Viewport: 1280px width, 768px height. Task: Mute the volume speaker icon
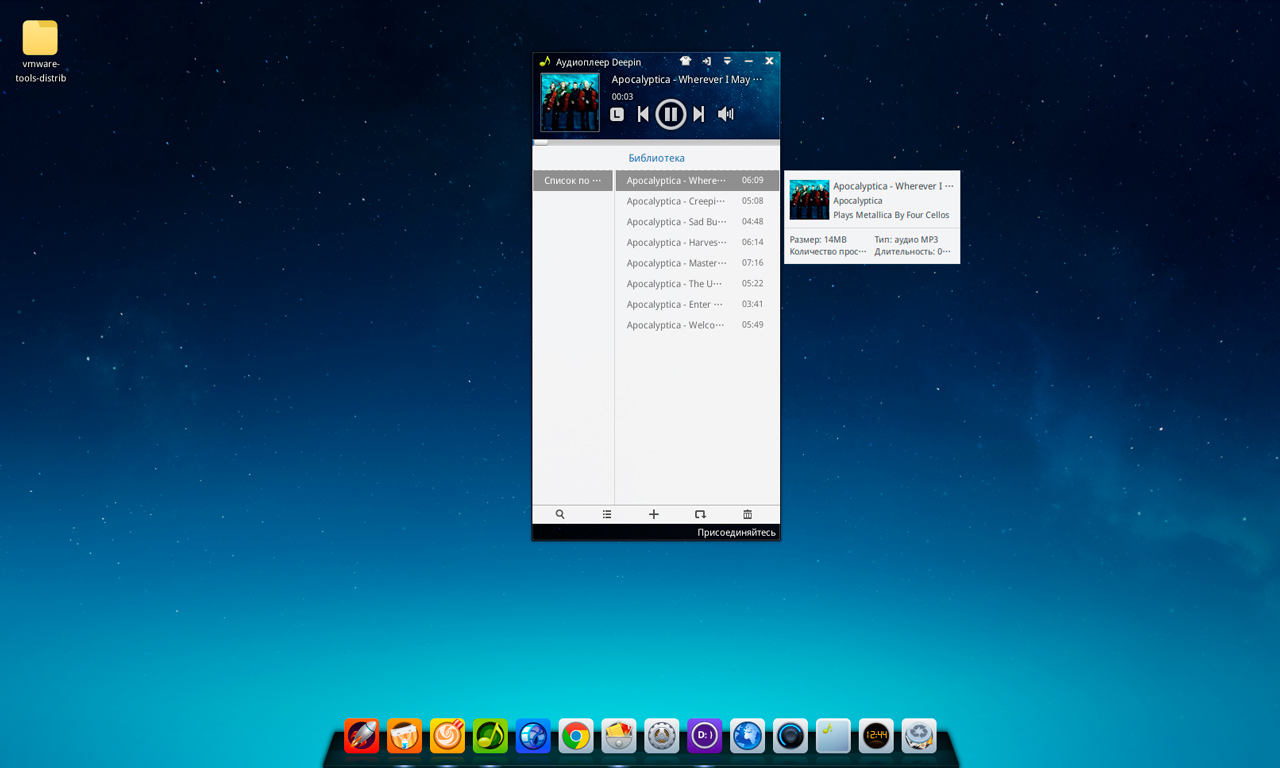pos(726,114)
